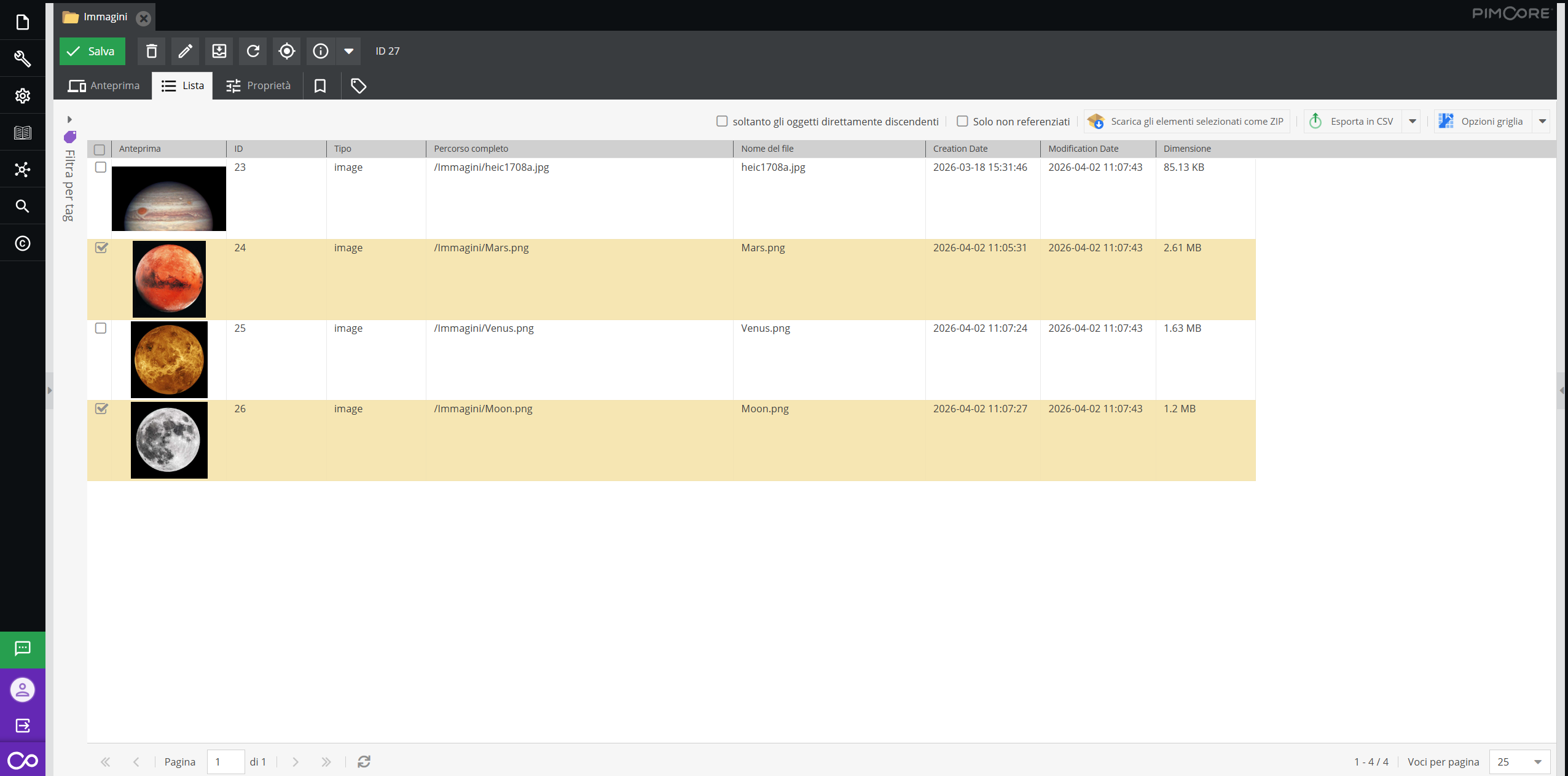1568x776 pixels.
Task: Switch to the Proprietà tab
Action: 258,85
